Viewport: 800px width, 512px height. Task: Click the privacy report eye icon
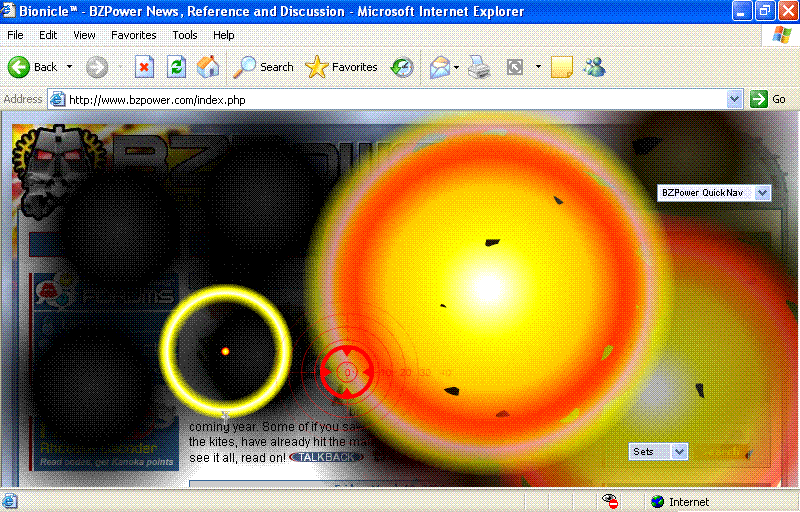click(610, 501)
